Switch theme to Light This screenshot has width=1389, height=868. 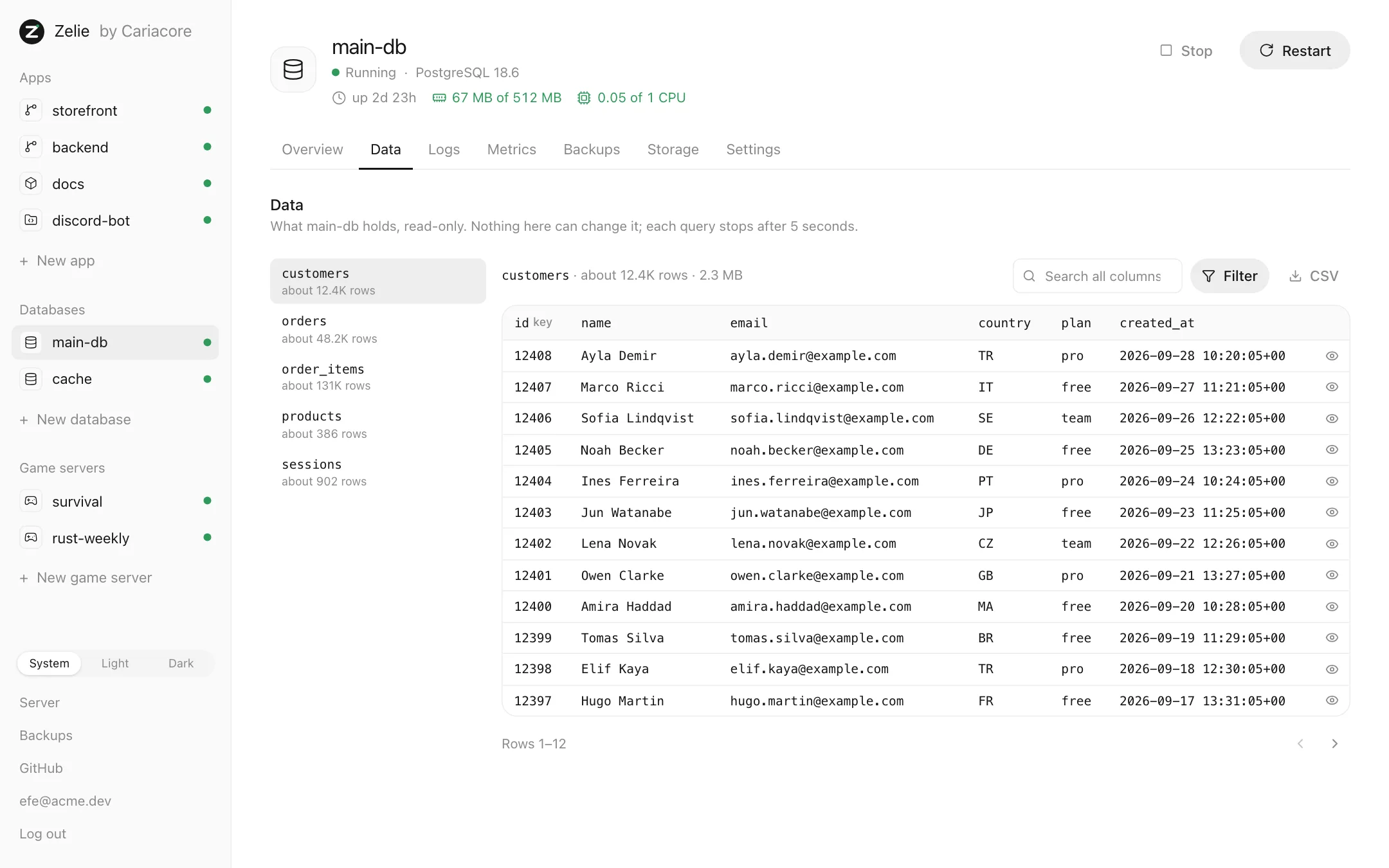[x=115, y=664]
